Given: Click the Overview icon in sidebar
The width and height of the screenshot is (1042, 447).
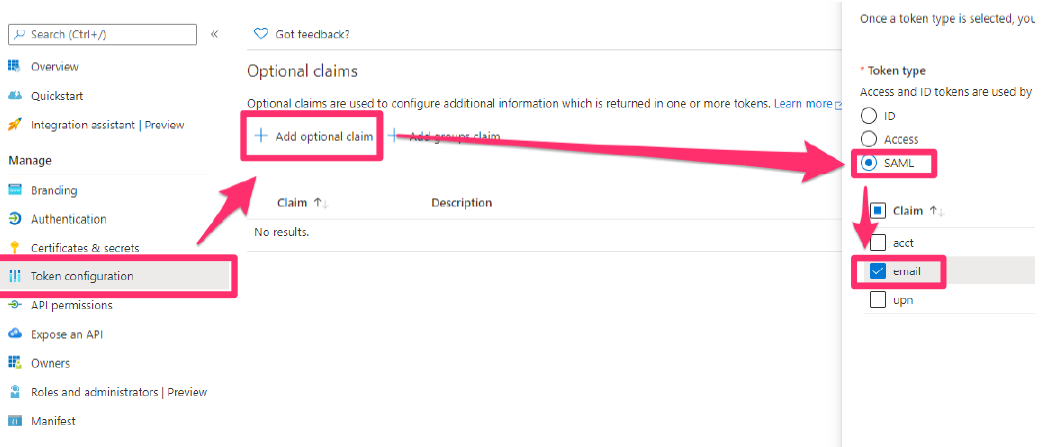Looking at the screenshot, I should click(x=15, y=66).
